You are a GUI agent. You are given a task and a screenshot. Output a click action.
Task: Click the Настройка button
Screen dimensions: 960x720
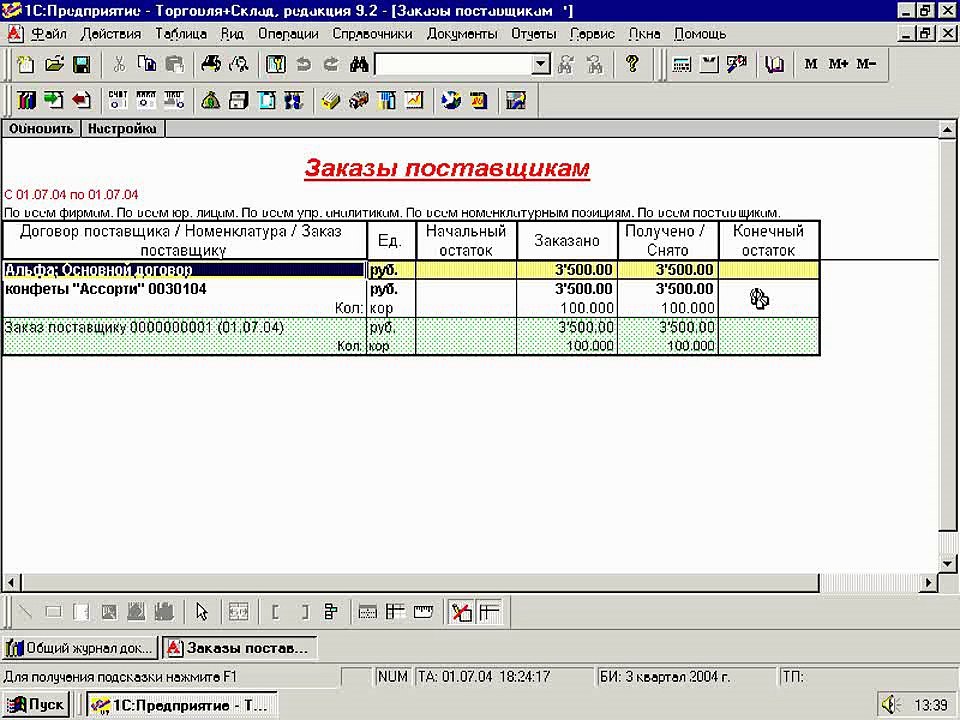click(x=122, y=129)
